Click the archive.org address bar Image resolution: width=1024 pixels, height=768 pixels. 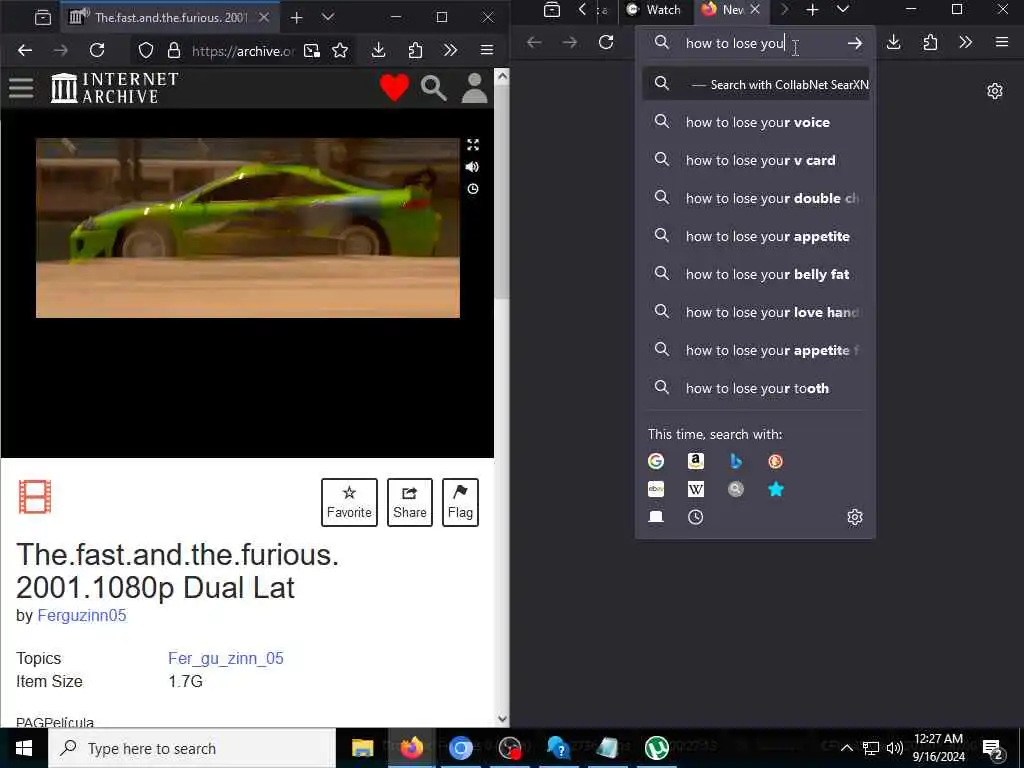pyautogui.click(x=243, y=51)
